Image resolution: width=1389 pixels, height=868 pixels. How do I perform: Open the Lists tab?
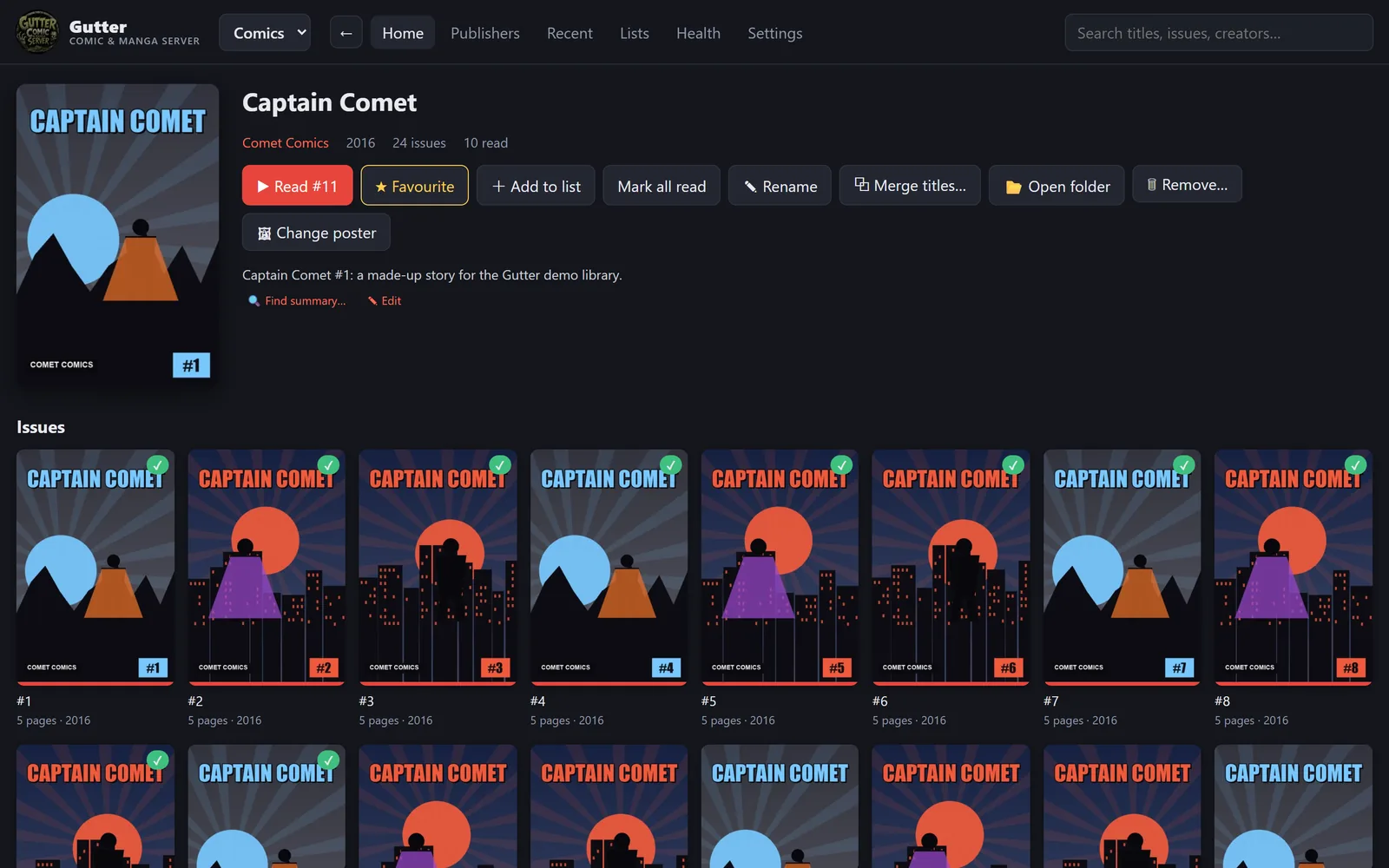(x=635, y=33)
